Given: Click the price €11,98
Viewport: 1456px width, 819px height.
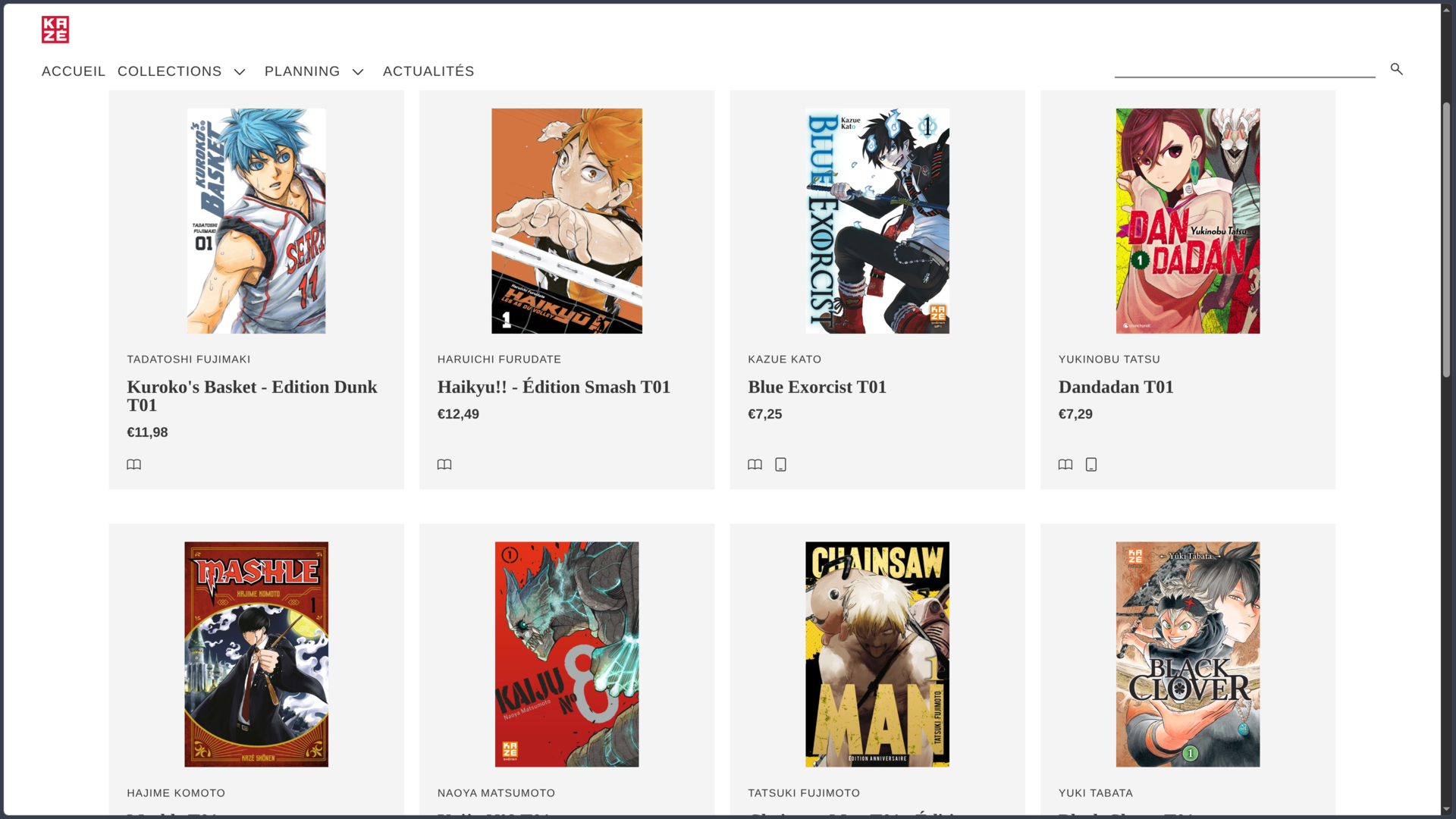Looking at the screenshot, I should 147,432.
